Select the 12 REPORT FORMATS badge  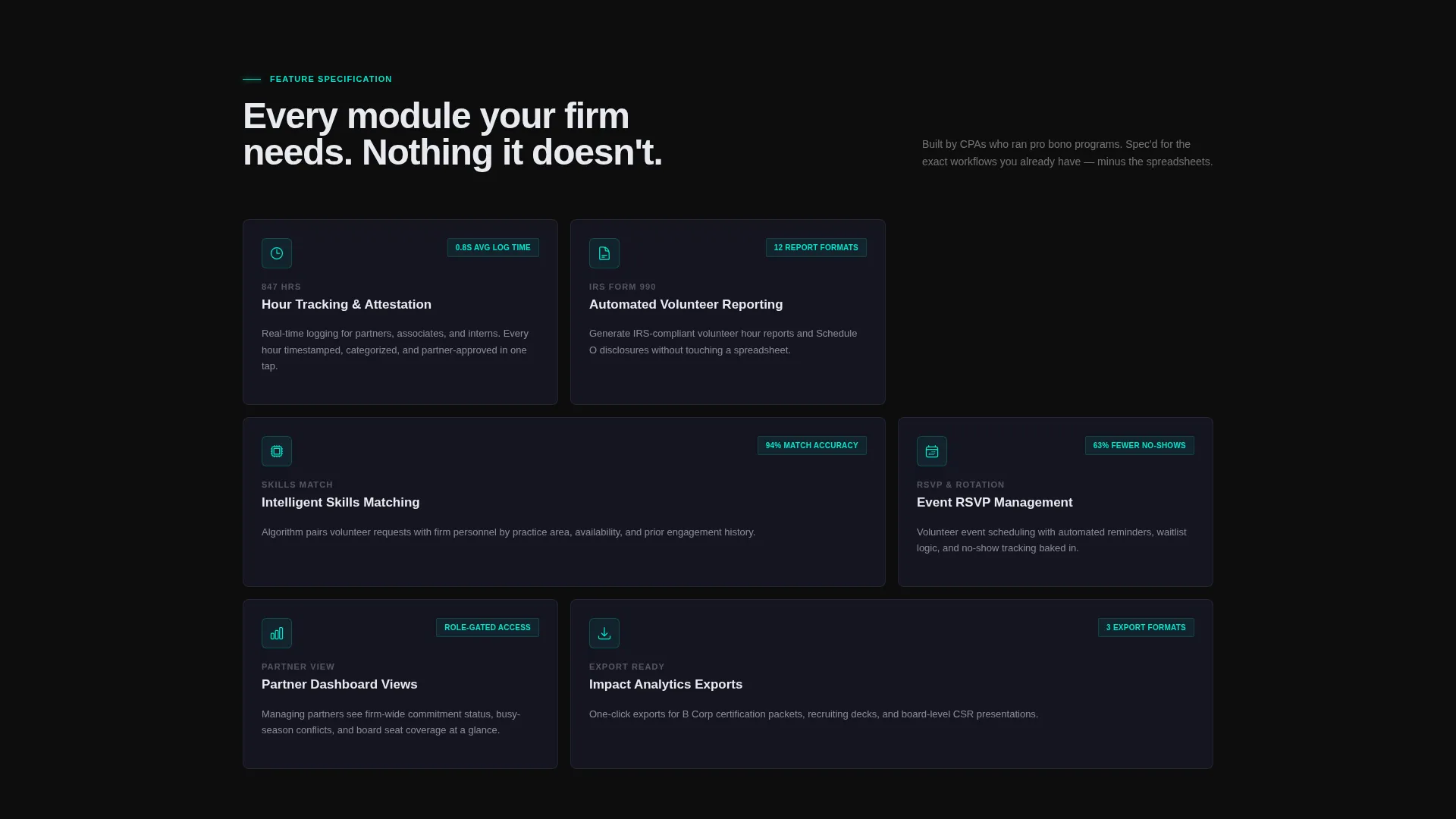click(816, 248)
